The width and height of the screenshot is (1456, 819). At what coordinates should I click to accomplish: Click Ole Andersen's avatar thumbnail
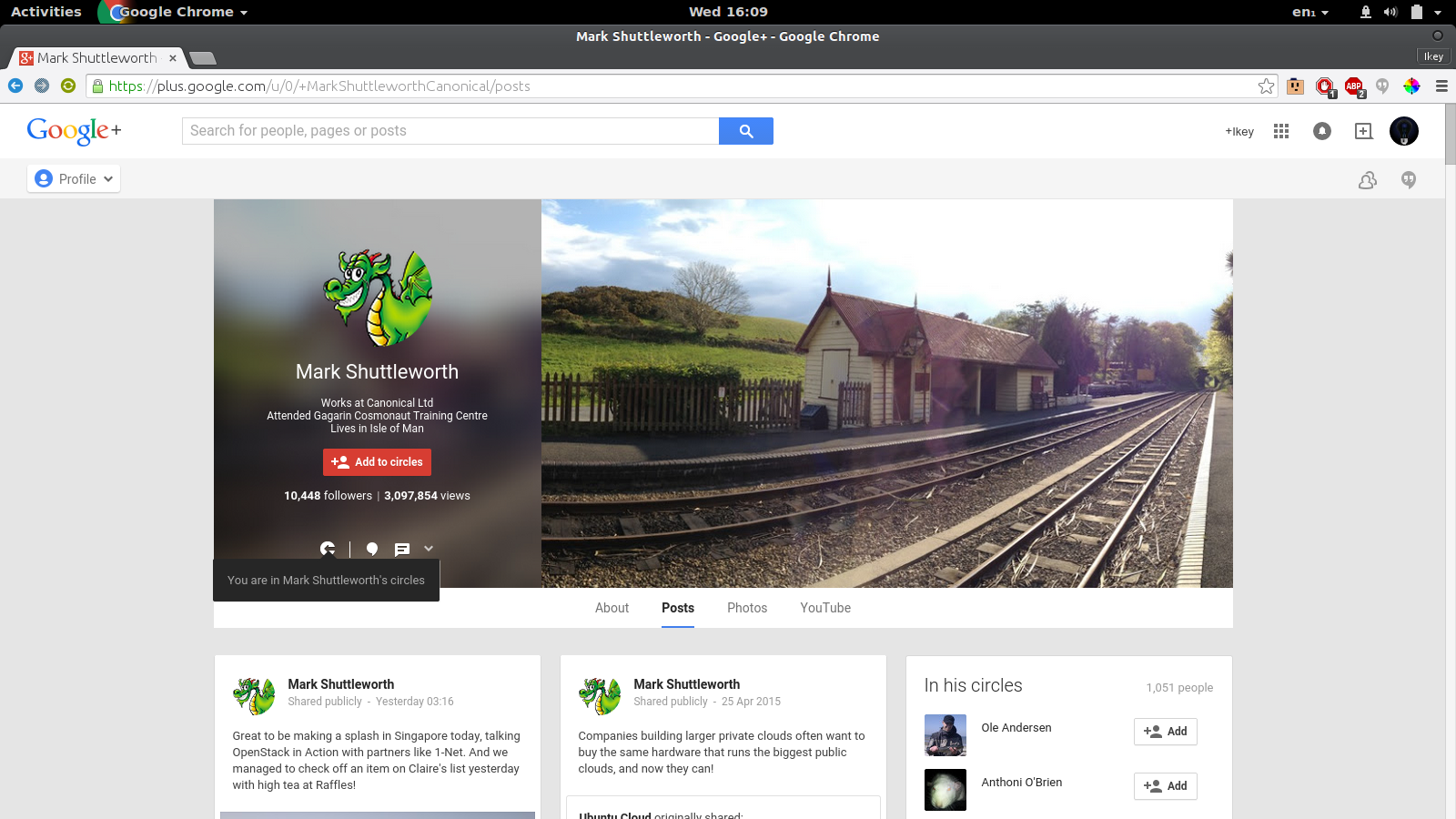945,735
